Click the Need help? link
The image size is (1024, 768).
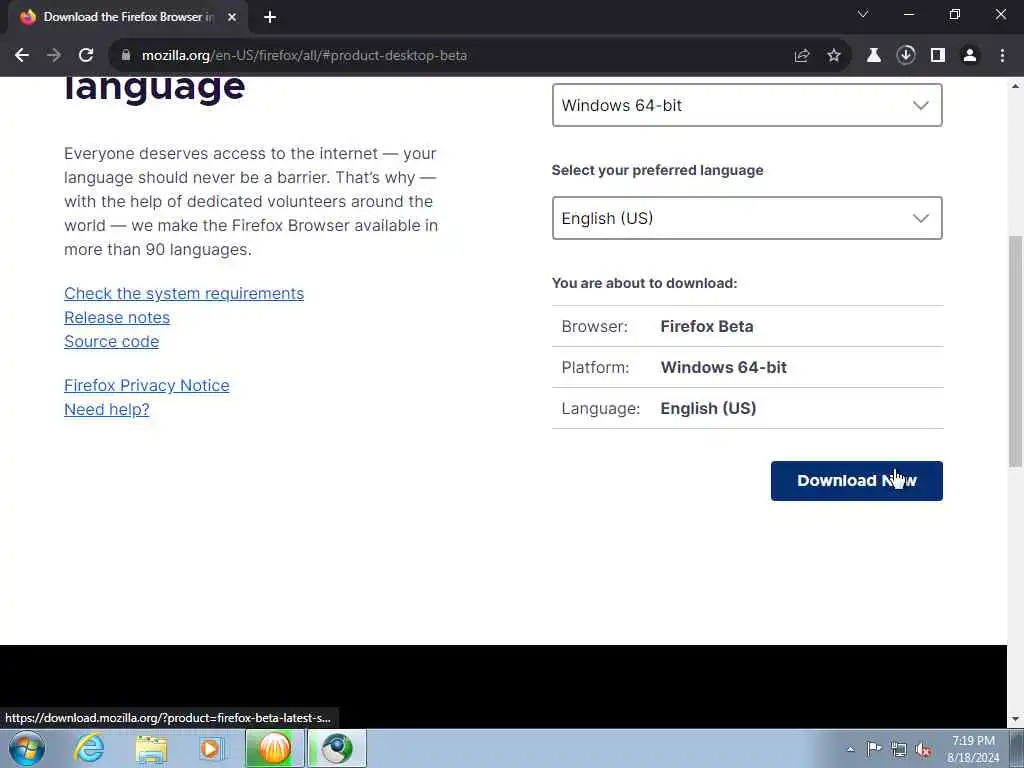pos(106,409)
